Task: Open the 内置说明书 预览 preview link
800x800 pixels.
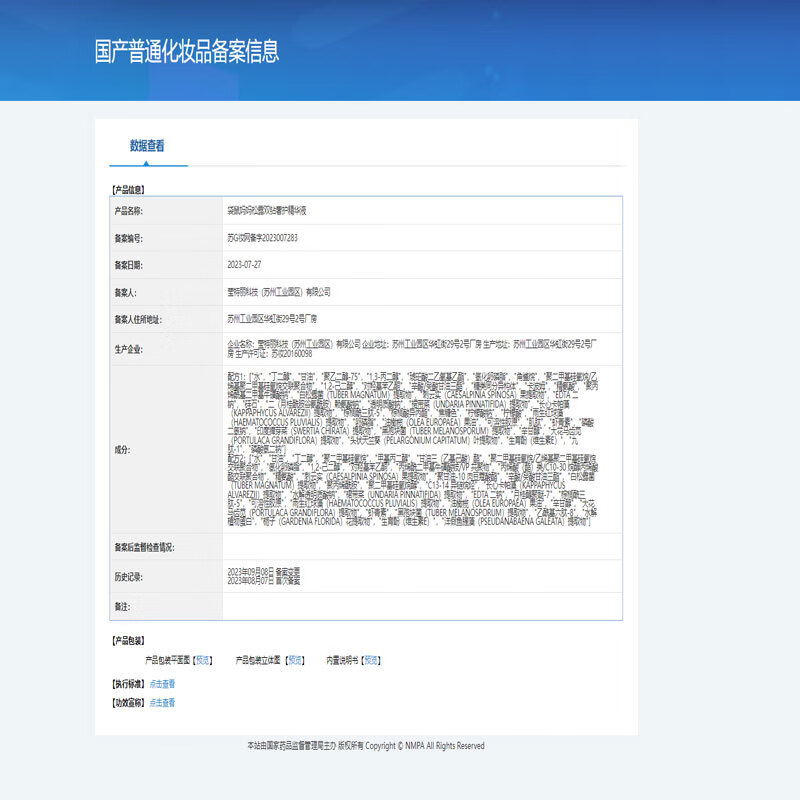Action: coord(367,658)
